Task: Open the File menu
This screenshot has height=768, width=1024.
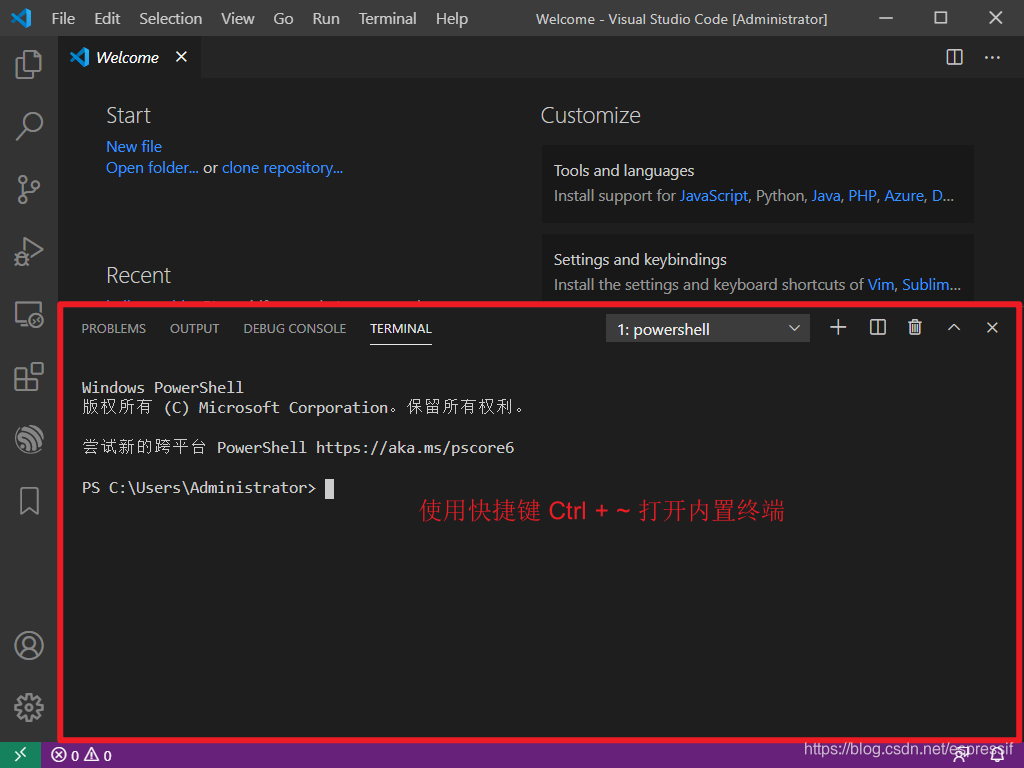Action: pyautogui.click(x=63, y=19)
